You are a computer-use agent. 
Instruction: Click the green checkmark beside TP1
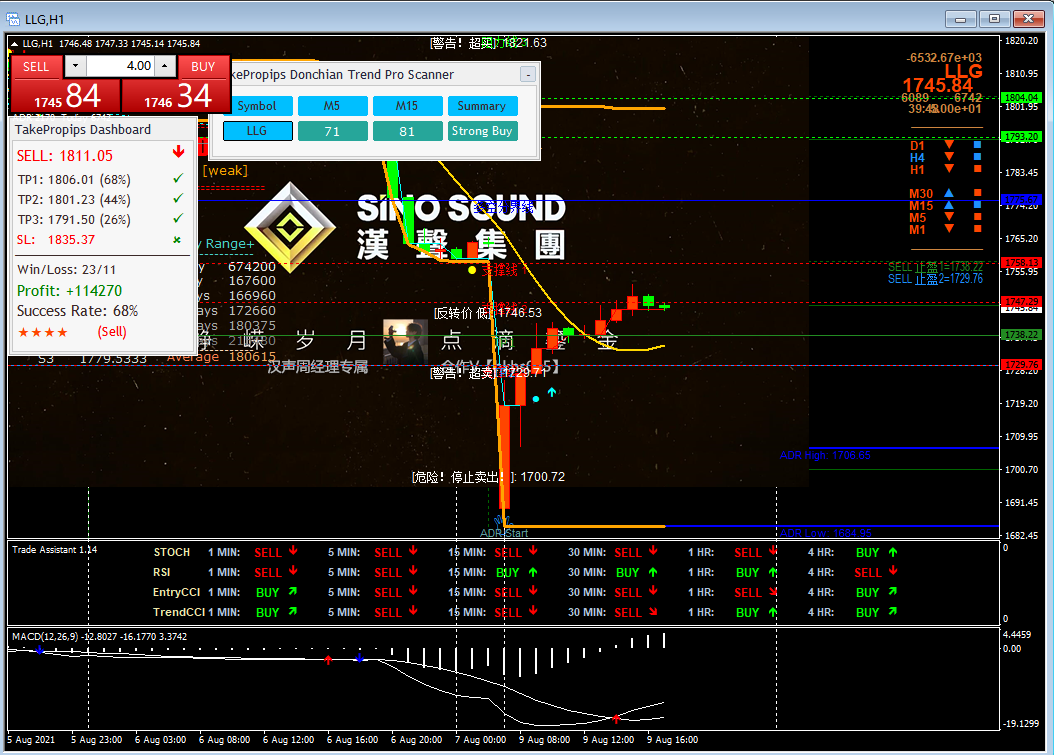coord(178,178)
